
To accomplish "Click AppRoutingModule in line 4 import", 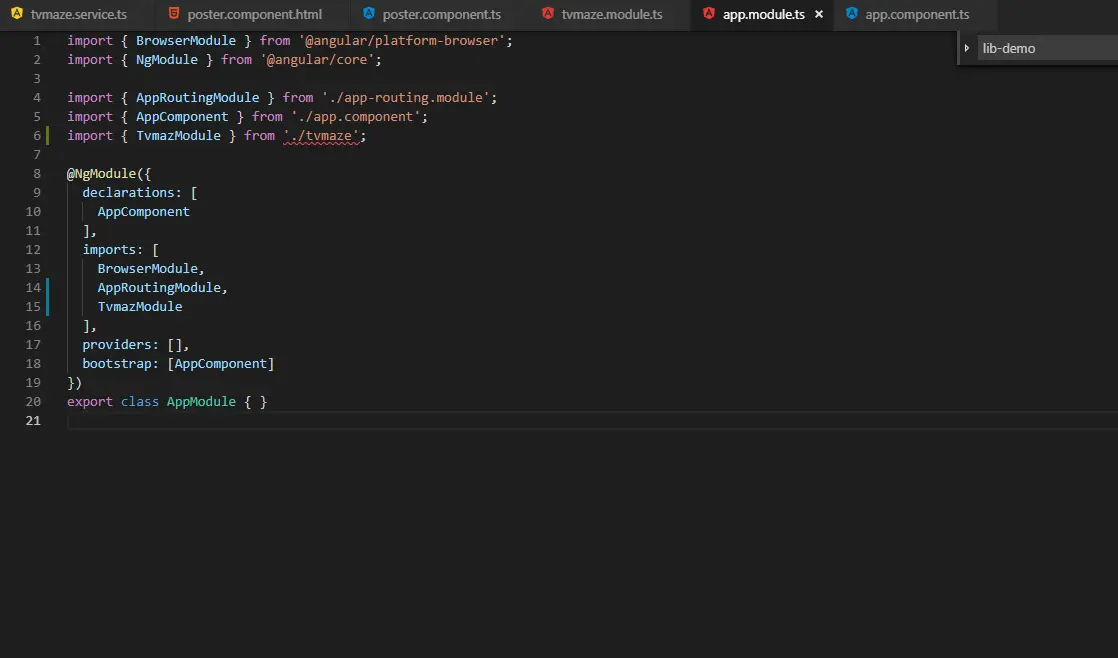I will [198, 98].
